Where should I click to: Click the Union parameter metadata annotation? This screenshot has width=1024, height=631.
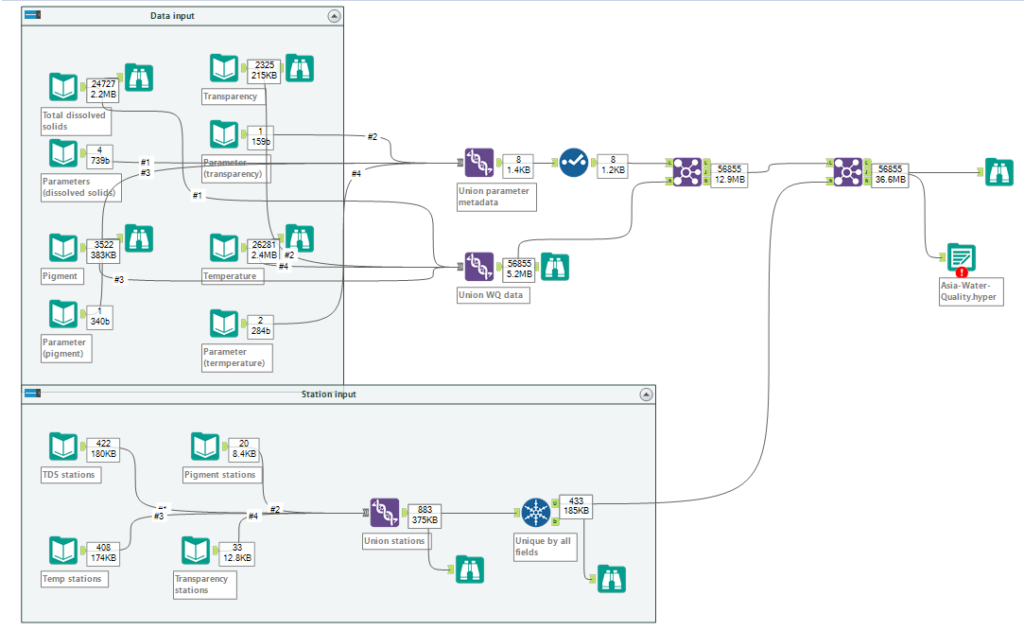click(497, 197)
